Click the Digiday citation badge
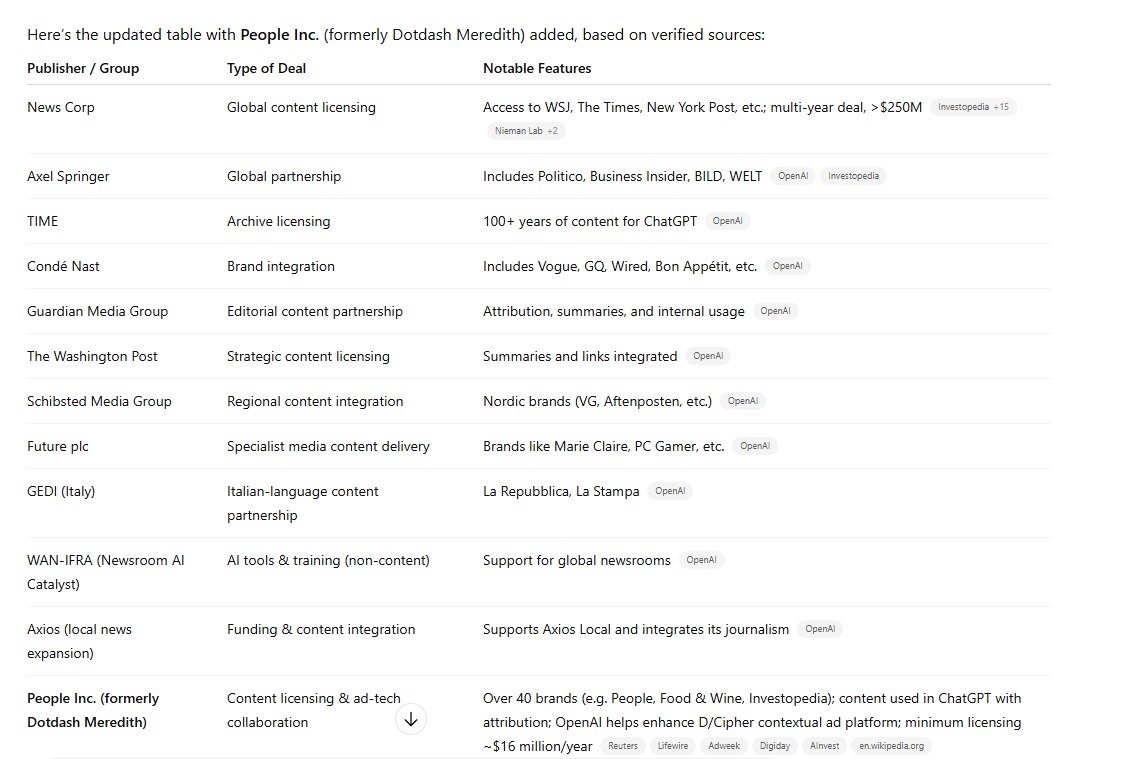 coord(774,745)
